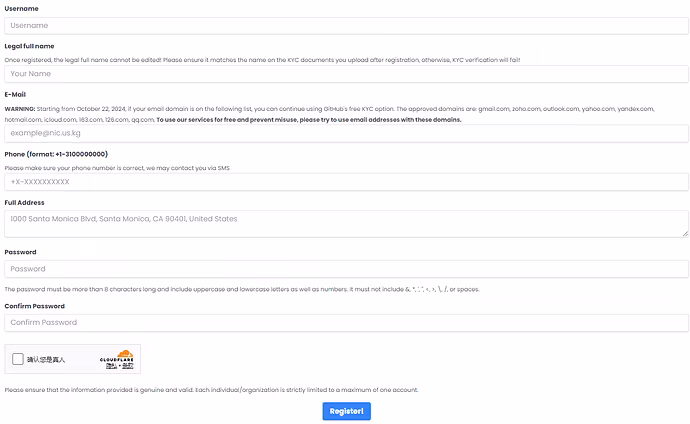690x424 pixels.
Task: Click into the Phone number field
Action: click(346, 182)
